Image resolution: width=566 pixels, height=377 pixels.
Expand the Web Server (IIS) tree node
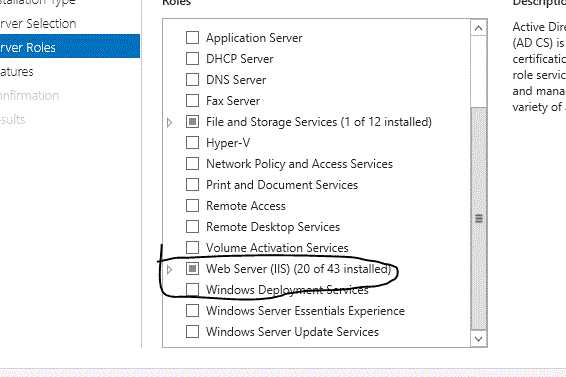(x=169, y=269)
